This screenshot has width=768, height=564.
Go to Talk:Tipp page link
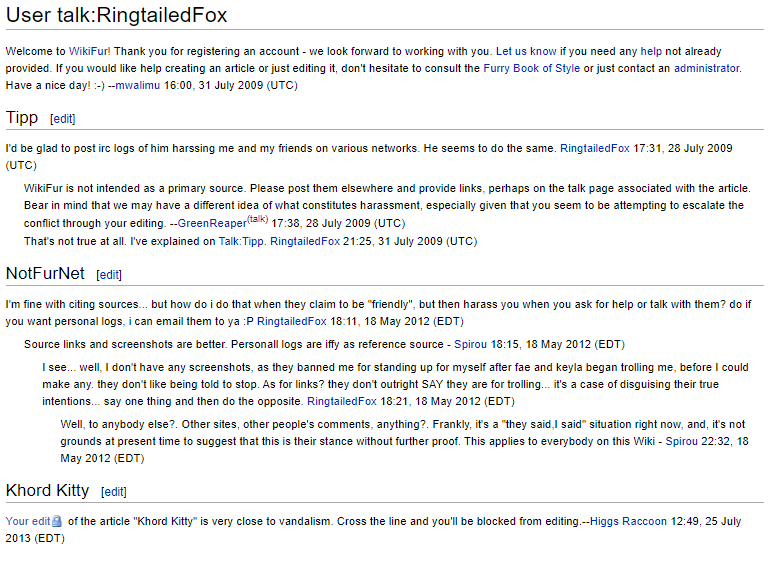241,241
